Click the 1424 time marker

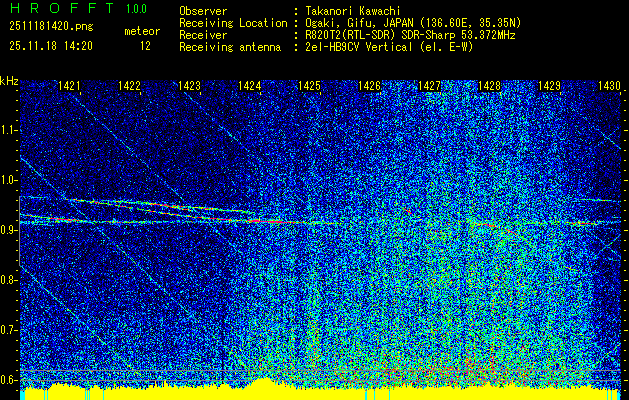coord(250,85)
